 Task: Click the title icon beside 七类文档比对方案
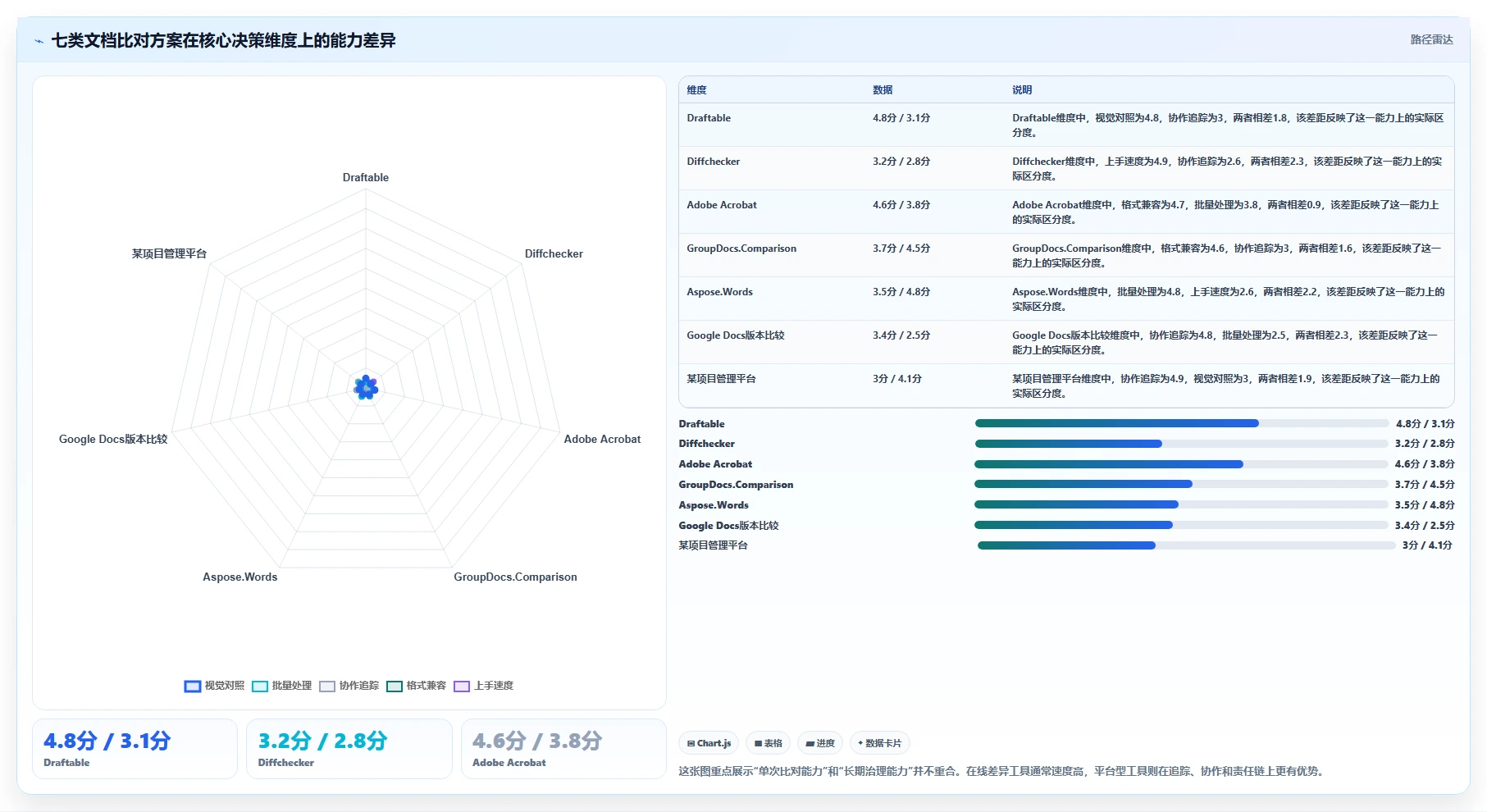pos(39,41)
